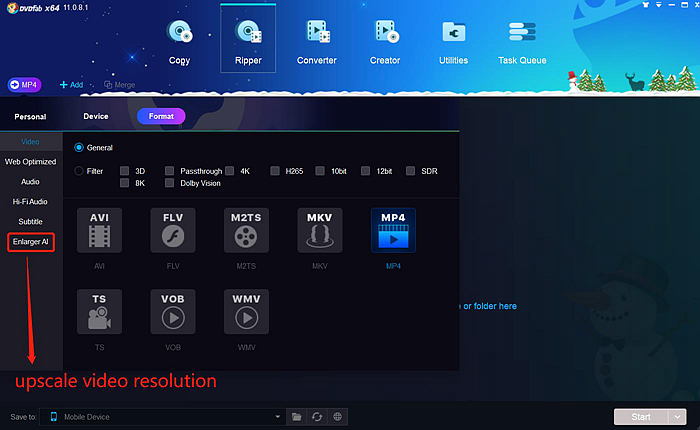Enable the 4K filter checkbox
Image resolution: width=700 pixels, height=430 pixels.
[x=229, y=171]
